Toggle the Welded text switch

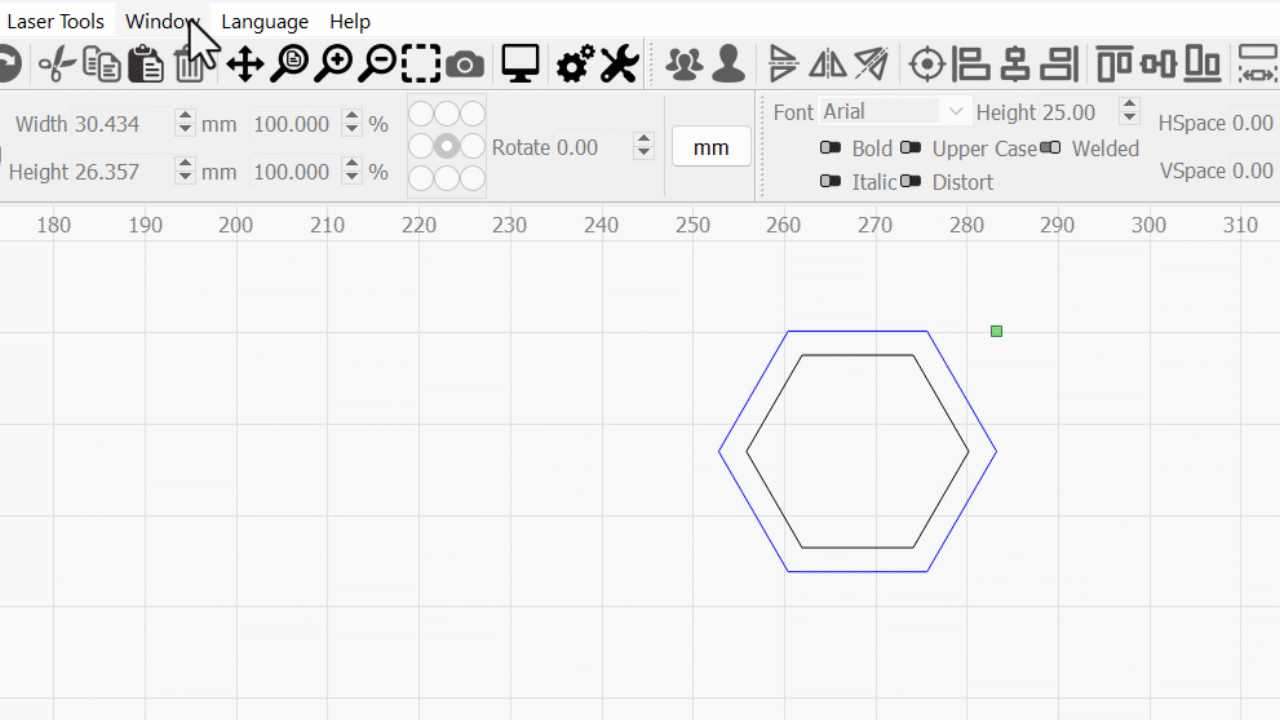pyautogui.click(x=1050, y=148)
